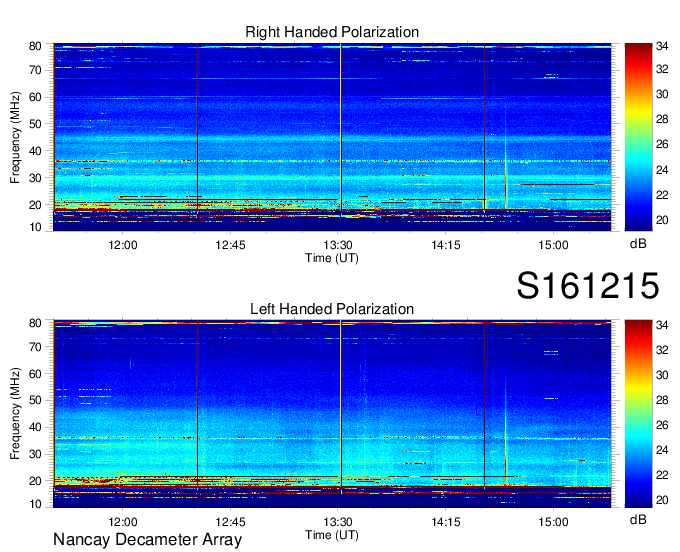The height and width of the screenshot is (552, 680).
Task: Click the "Nancay Decameter Array" caption
Action: (147, 540)
